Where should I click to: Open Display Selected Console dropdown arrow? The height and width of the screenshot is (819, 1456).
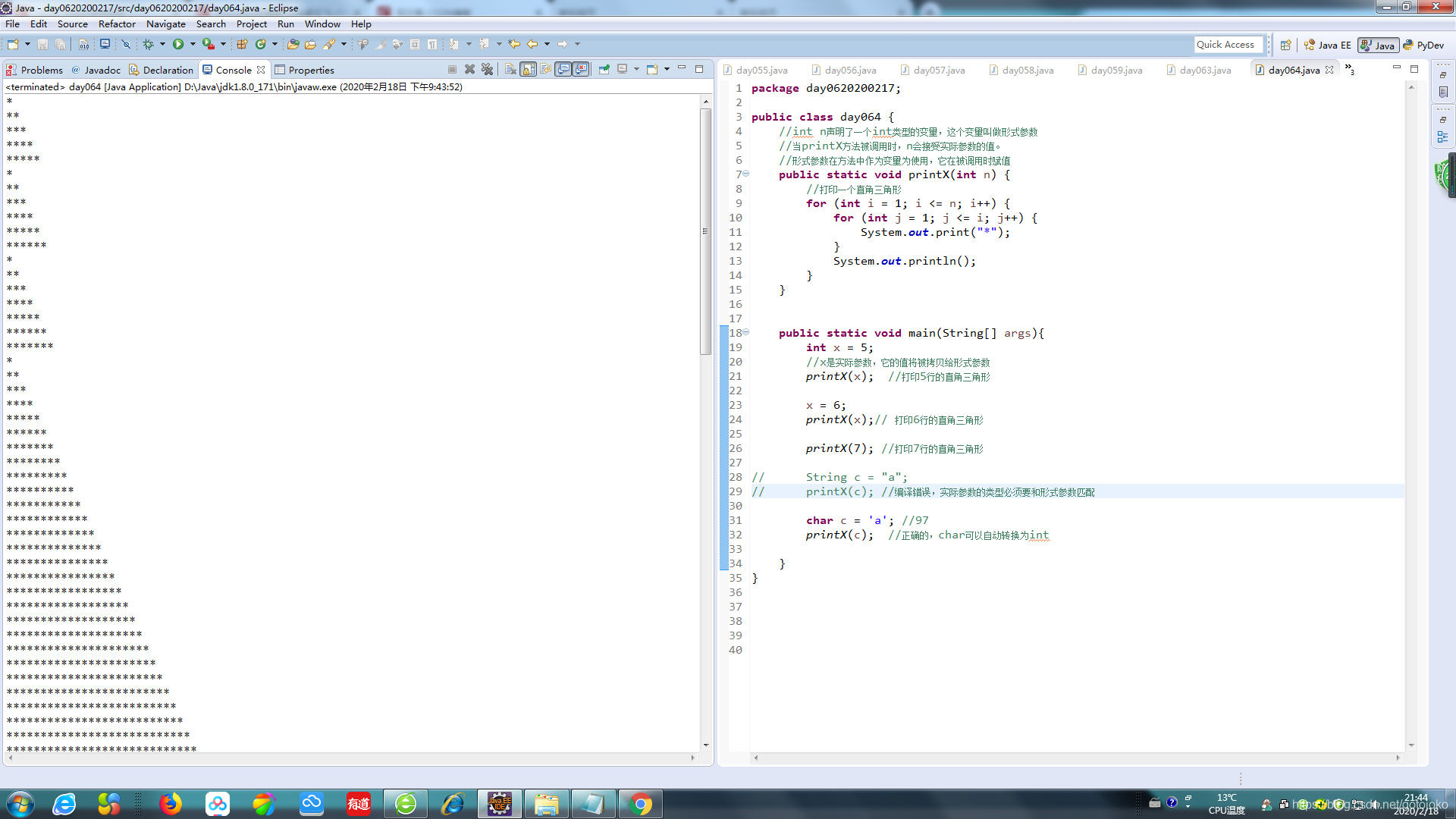point(636,70)
